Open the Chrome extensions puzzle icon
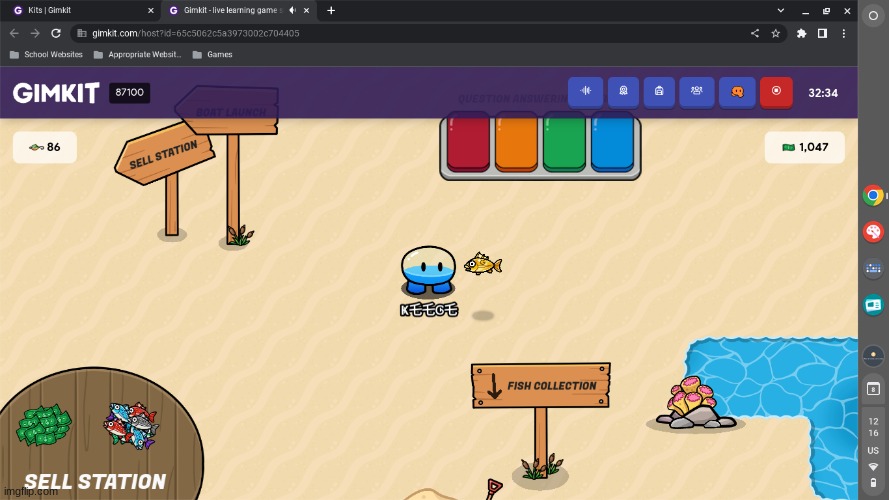 [801, 33]
